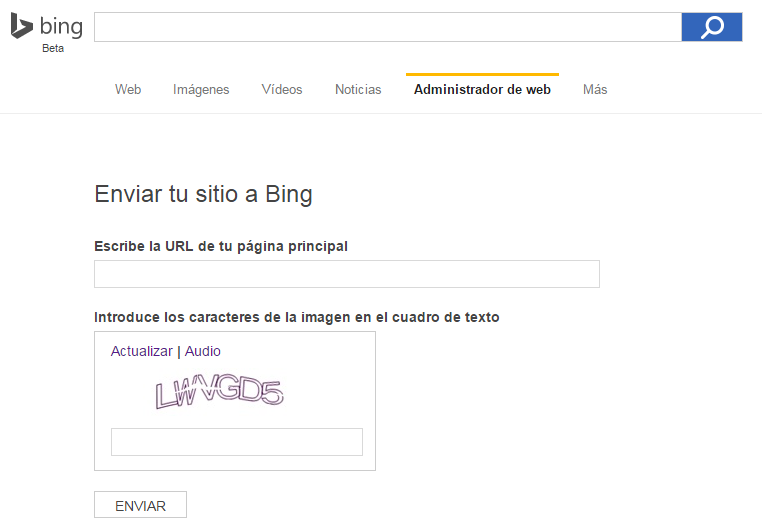The image size is (762, 530).
Task: Click the Actualizar captcha link
Action: 141,351
